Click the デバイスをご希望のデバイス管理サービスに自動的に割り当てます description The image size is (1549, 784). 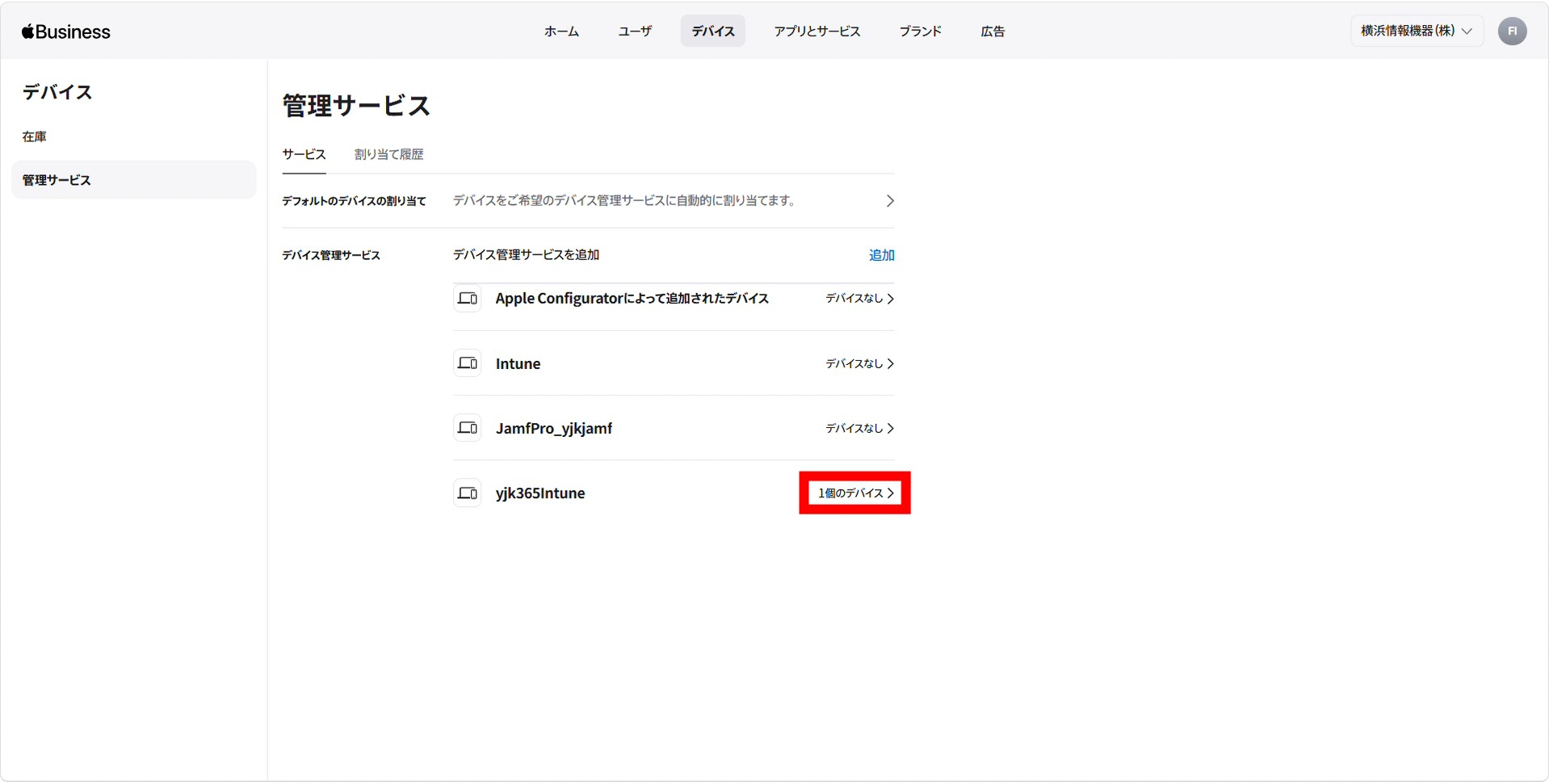tap(624, 200)
